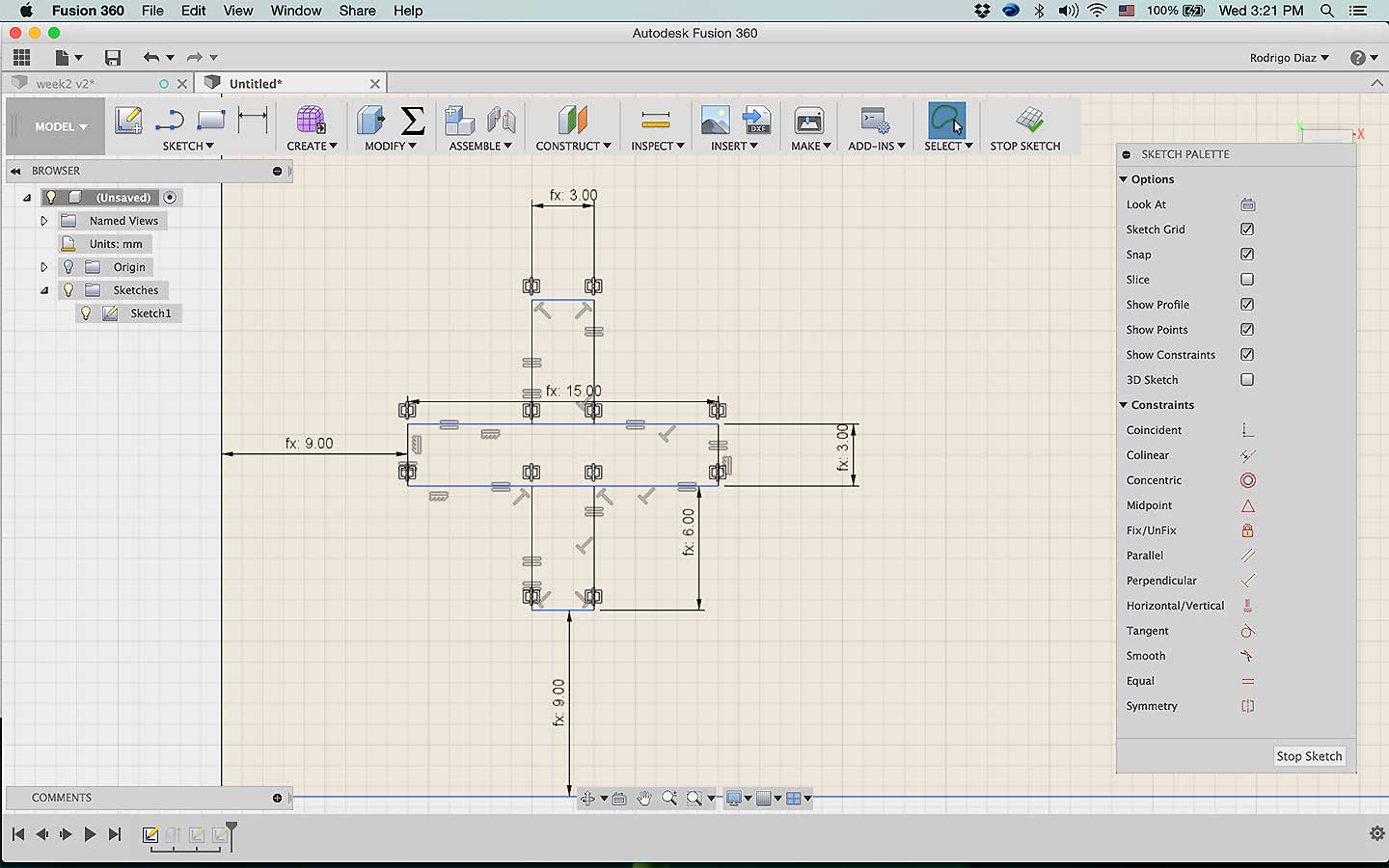The height and width of the screenshot is (868, 1389).
Task: Uncheck Show Points option
Action: [1247, 330]
